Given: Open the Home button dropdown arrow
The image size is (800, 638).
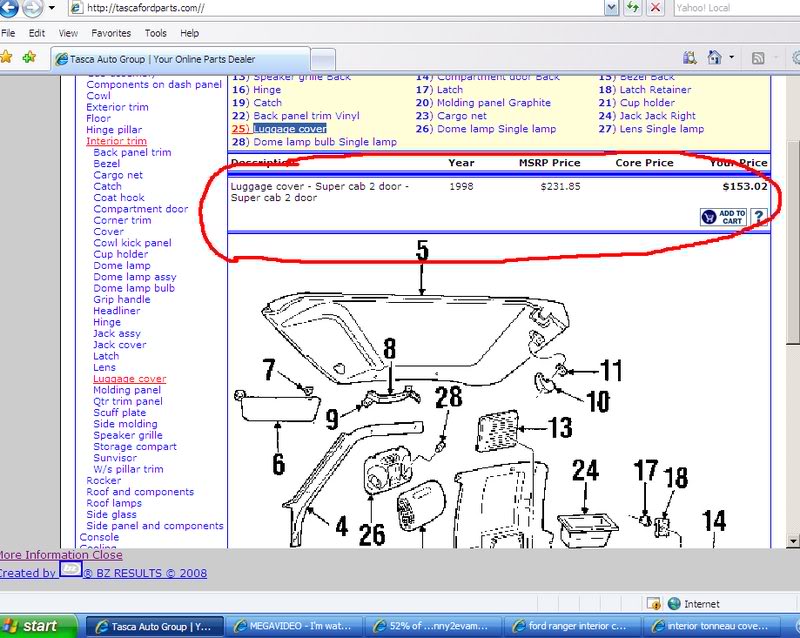Looking at the screenshot, I should [x=731, y=57].
